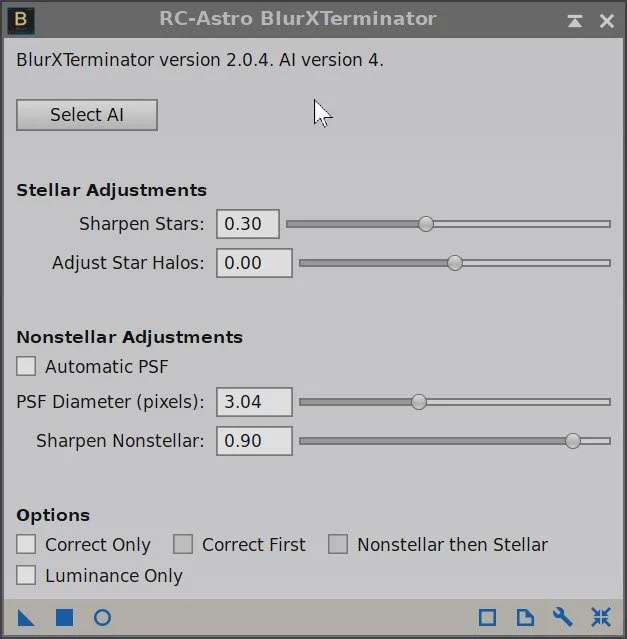Image resolution: width=627 pixels, height=639 pixels.
Task: Click the BlurXTerminator version 2.0.4 text
Action: pyautogui.click(x=200, y=60)
